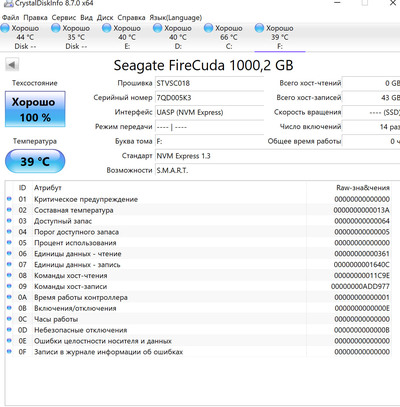Select row Включения/отключения
This screenshot has width=400, height=407.
tap(198, 308)
